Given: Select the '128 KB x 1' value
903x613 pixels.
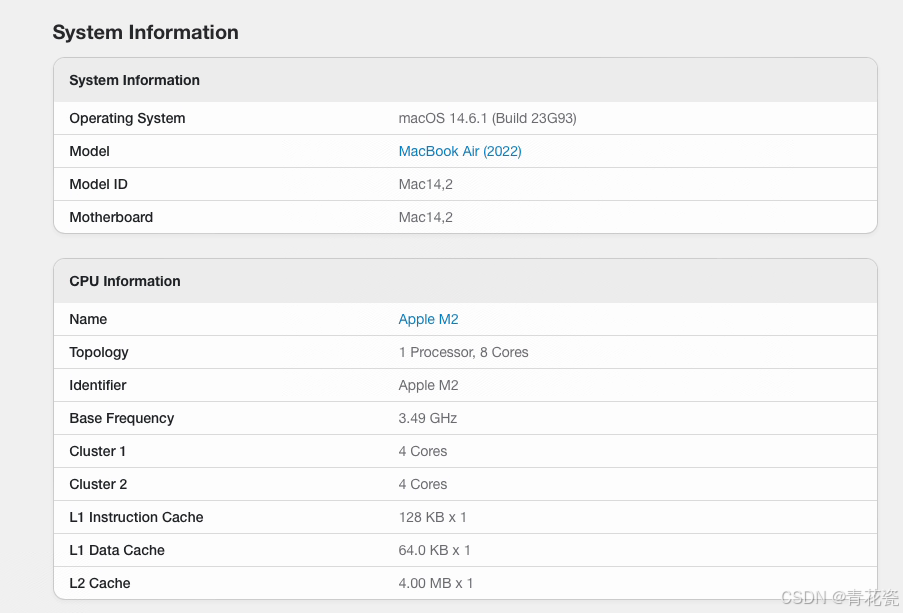Looking at the screenshot, I should coord(432,517).
